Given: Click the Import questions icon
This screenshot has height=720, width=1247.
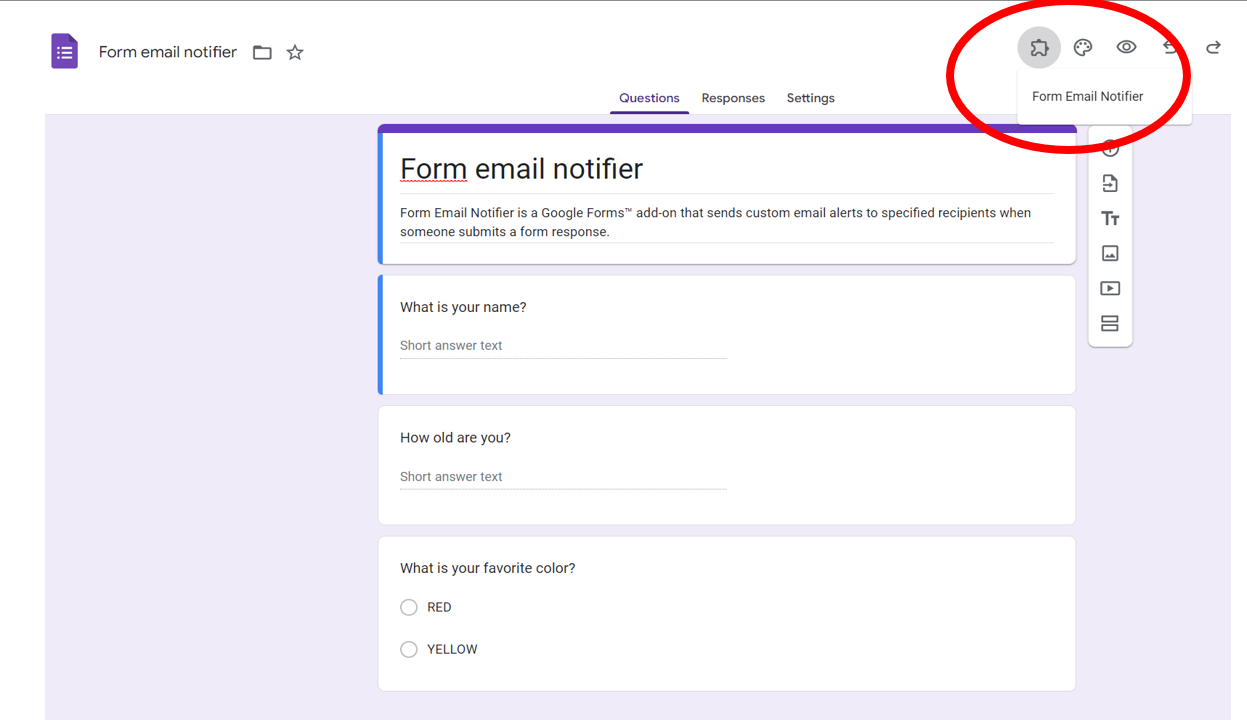Looking at the screenshot, I should [x=1110, y=183].
